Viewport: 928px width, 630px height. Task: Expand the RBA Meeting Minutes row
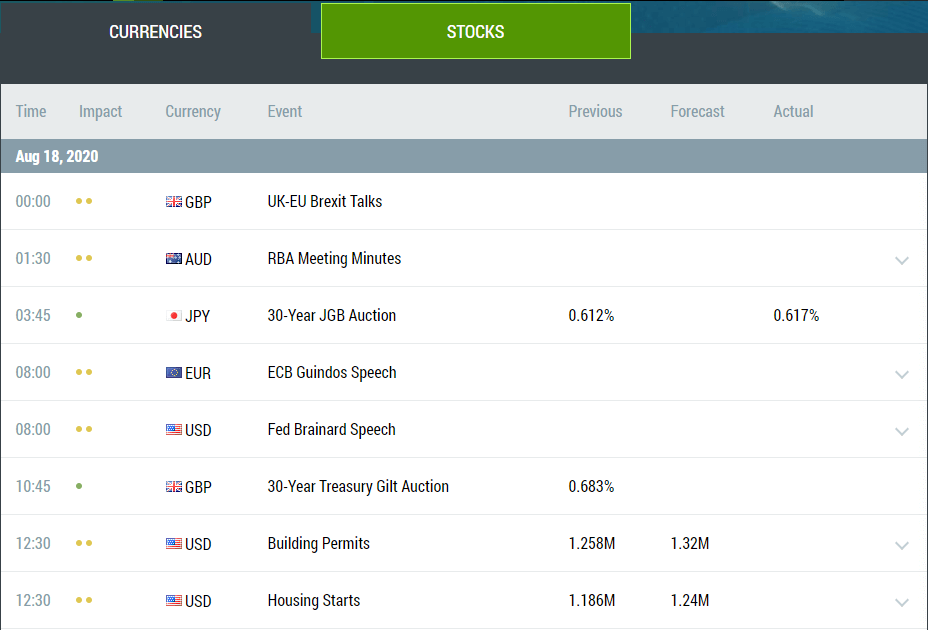coord(902,260)
